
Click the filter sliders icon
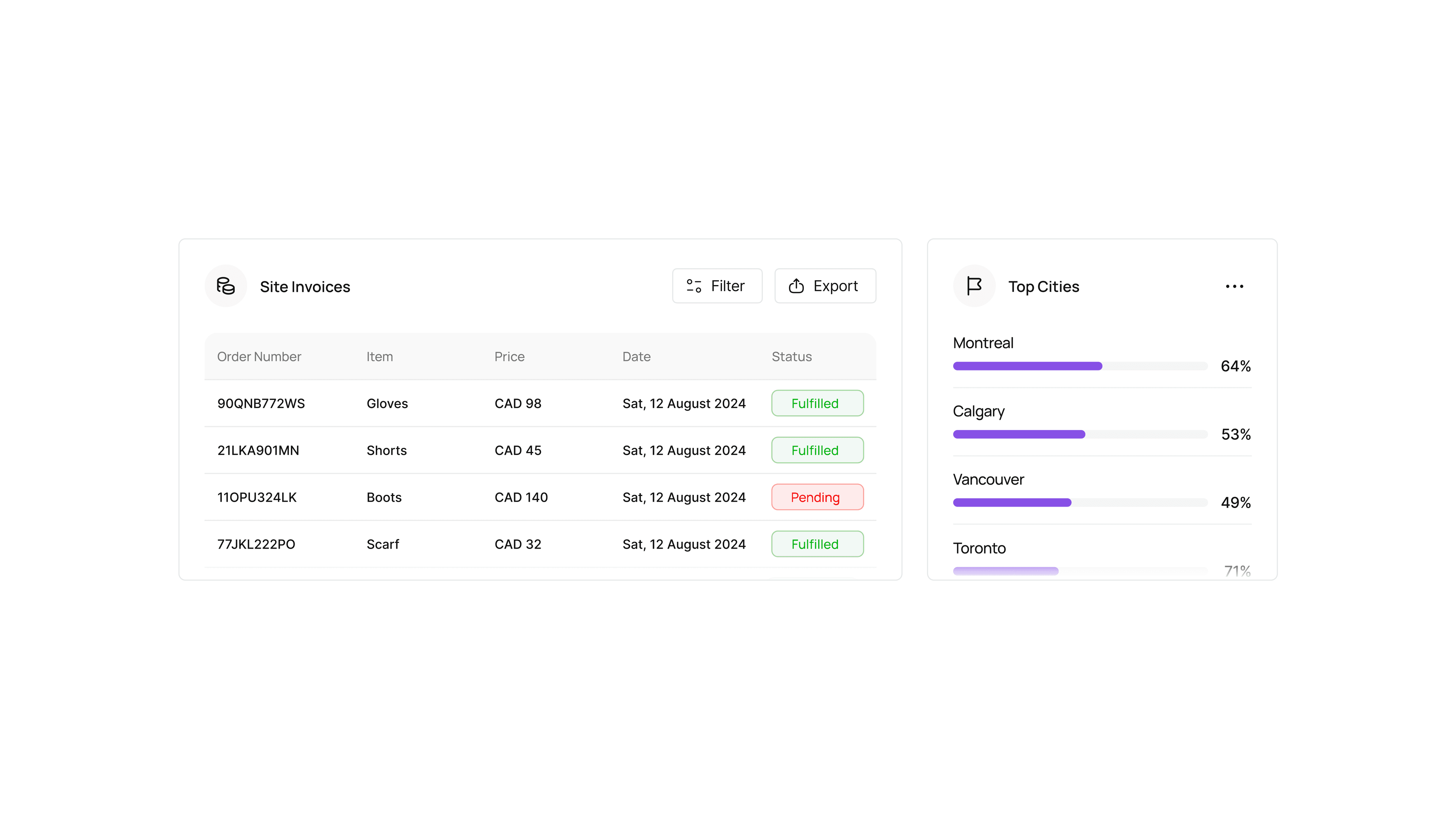pos(693,286)
